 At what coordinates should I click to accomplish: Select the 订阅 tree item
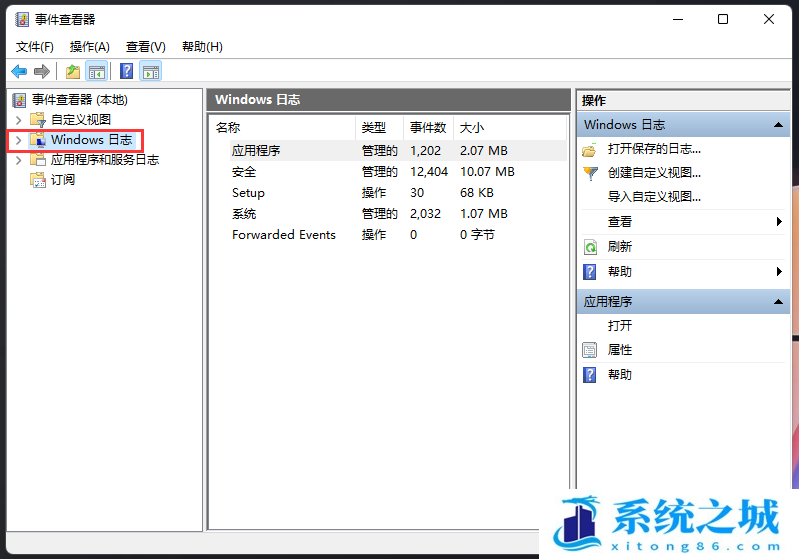(62, 180)
